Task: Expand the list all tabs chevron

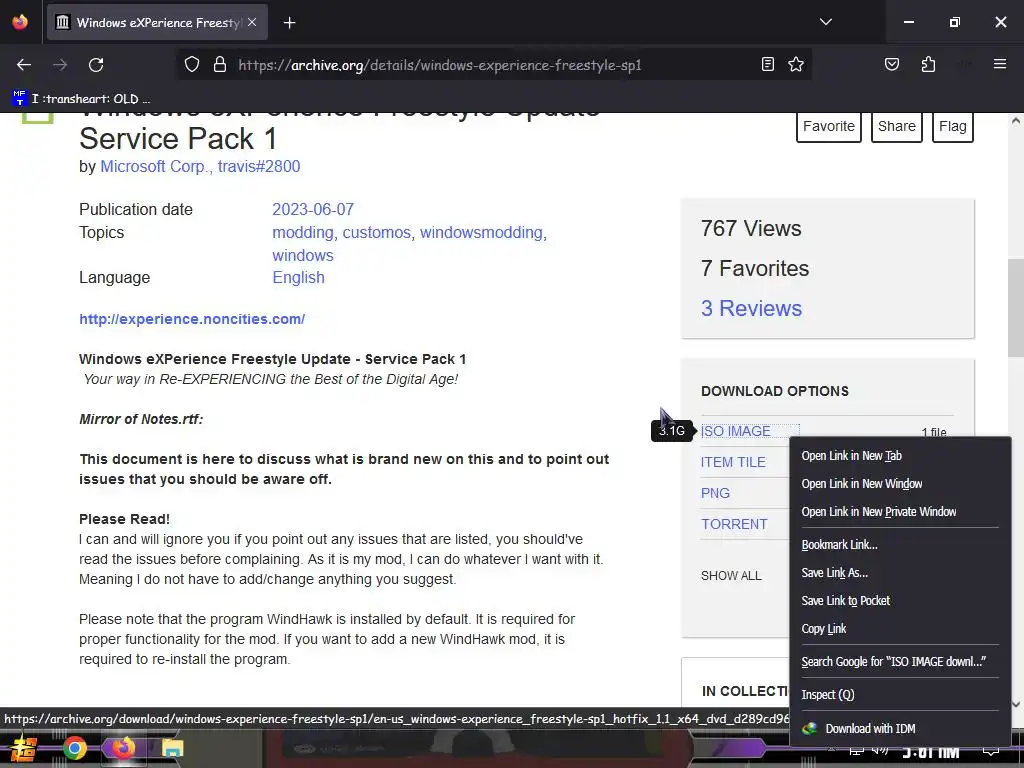Action: tap(826, 22)
